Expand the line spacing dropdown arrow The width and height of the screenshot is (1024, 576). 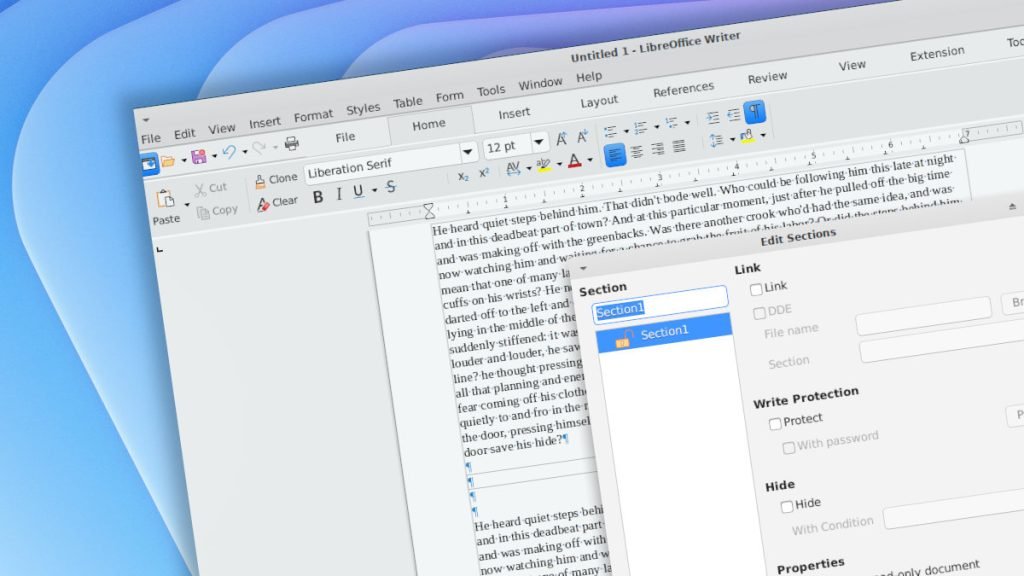point(732,139)
